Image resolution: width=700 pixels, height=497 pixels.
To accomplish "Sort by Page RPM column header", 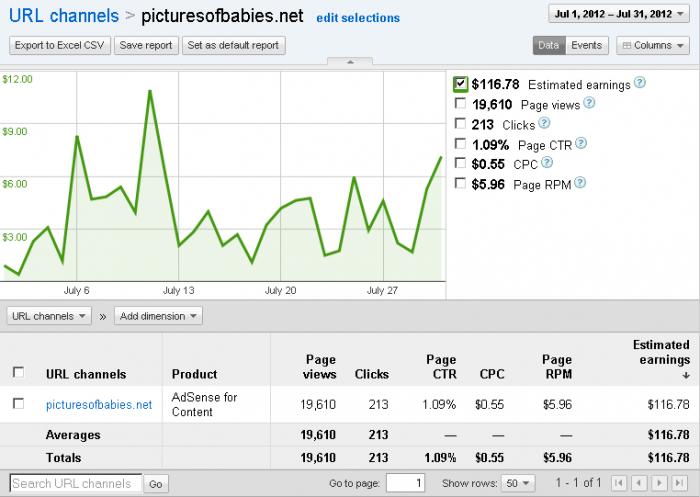I will click(x=557, y=367).
